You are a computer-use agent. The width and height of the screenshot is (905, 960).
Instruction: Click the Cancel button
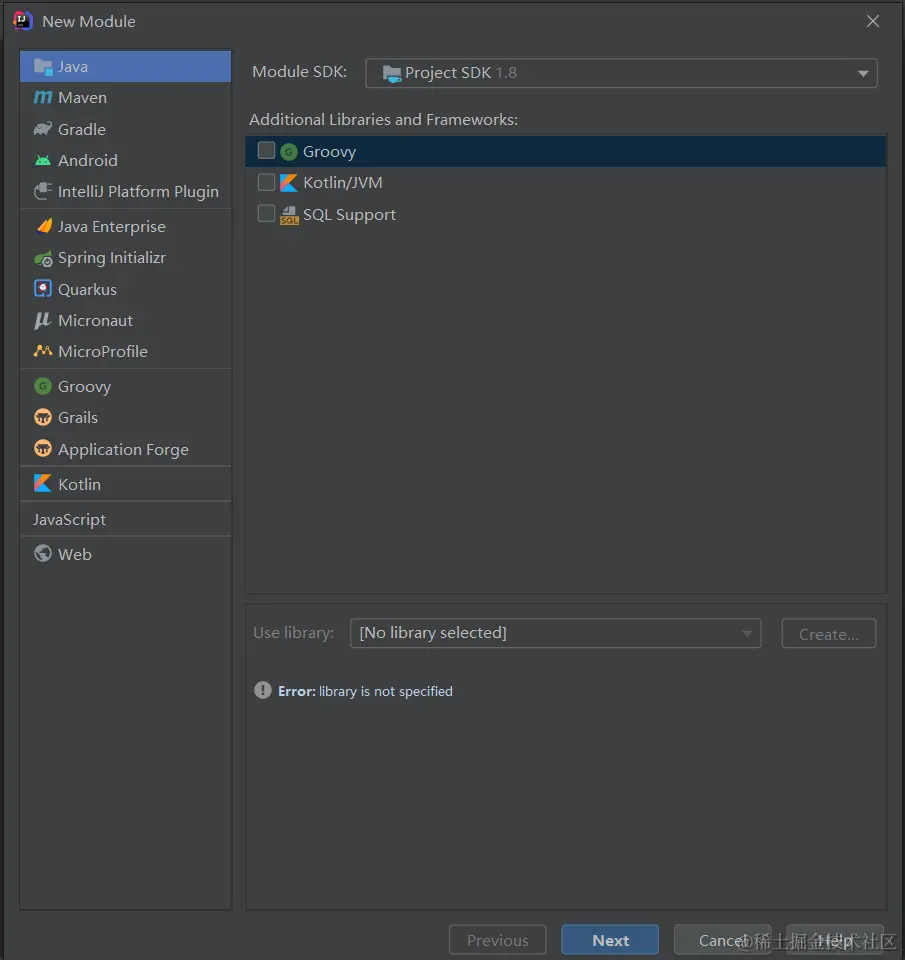(x=723, y=940)
